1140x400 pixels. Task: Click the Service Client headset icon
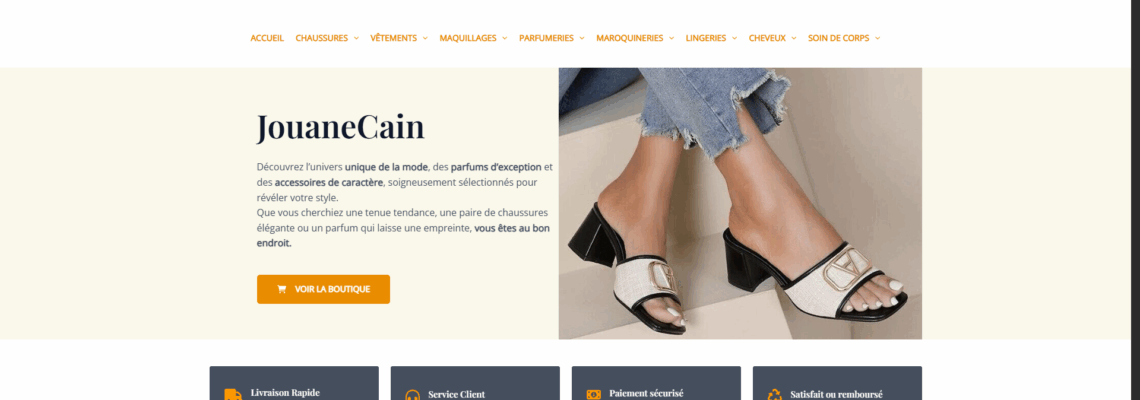(x=412, y=396)
